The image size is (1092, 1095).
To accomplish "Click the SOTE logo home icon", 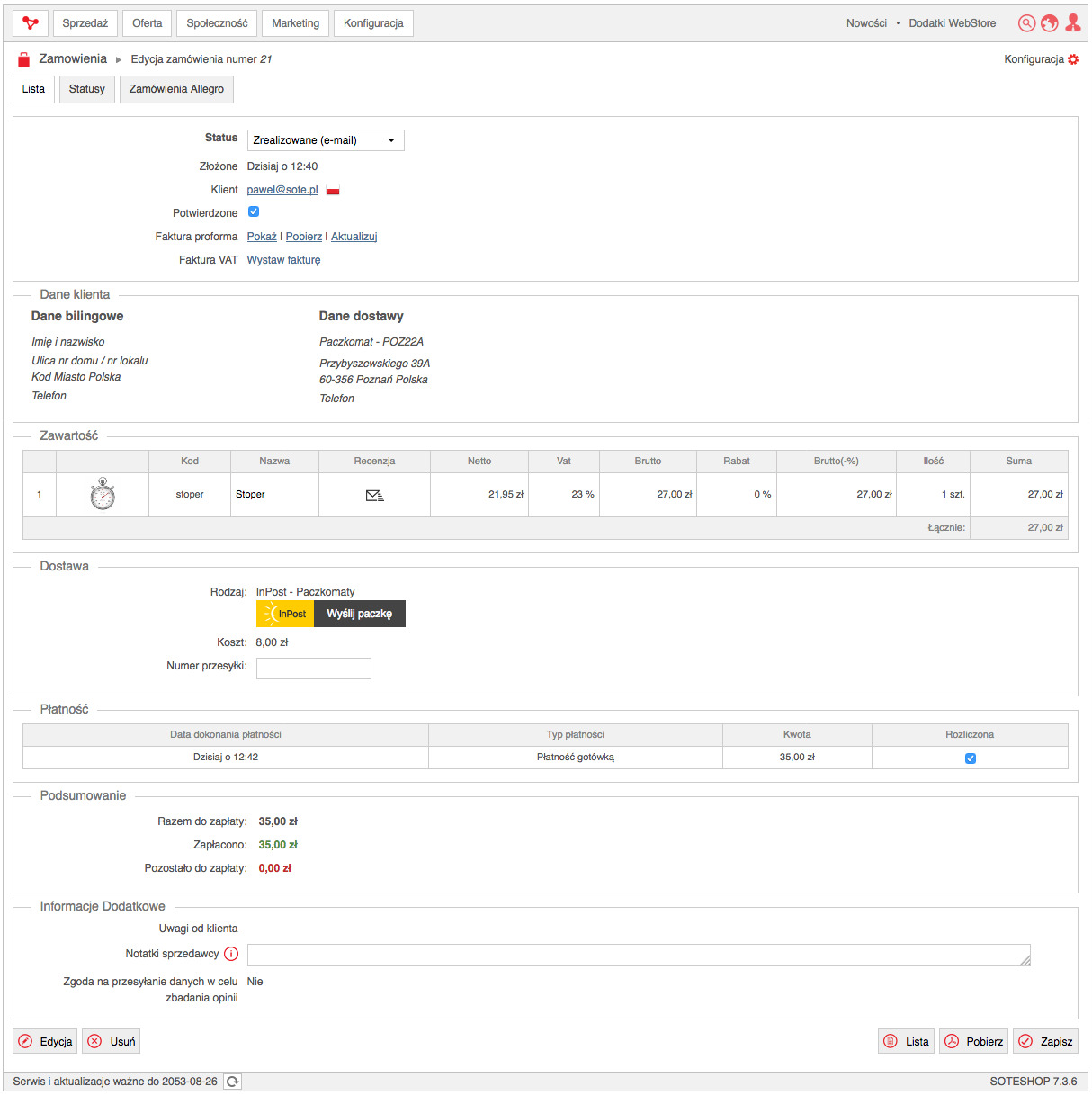I will [x=31, y=23].
